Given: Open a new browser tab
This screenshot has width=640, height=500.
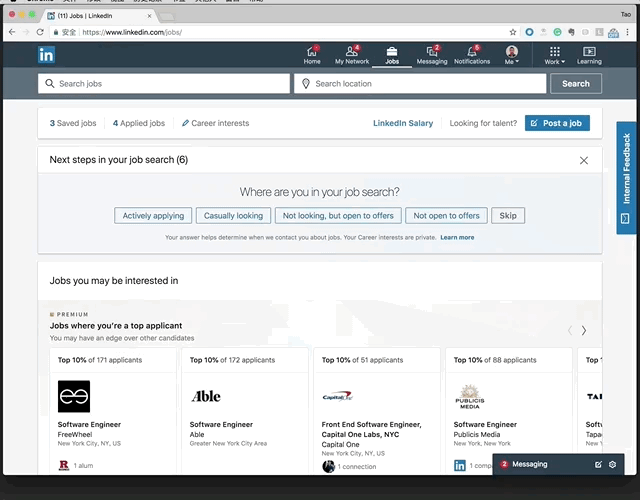Looking at the screenshot, I should [x=167, y=16].
